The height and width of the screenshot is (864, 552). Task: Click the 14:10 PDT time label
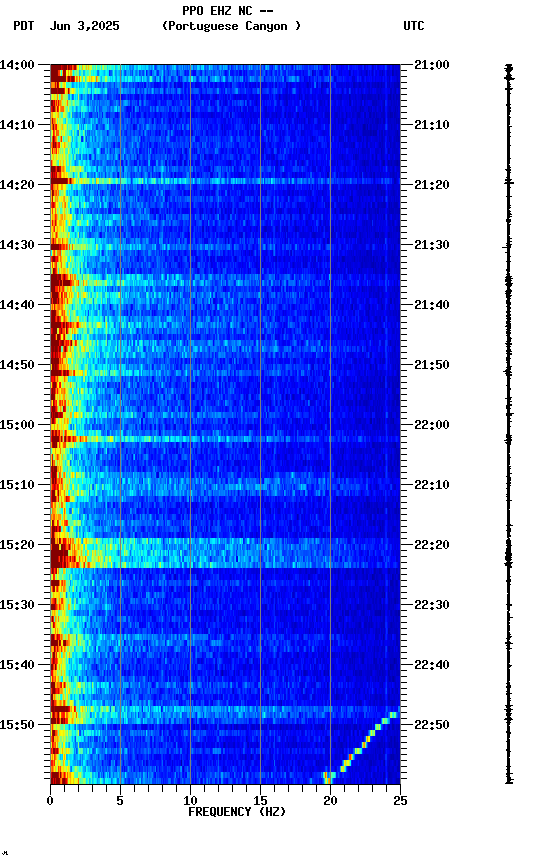click(x=17, y=125)
